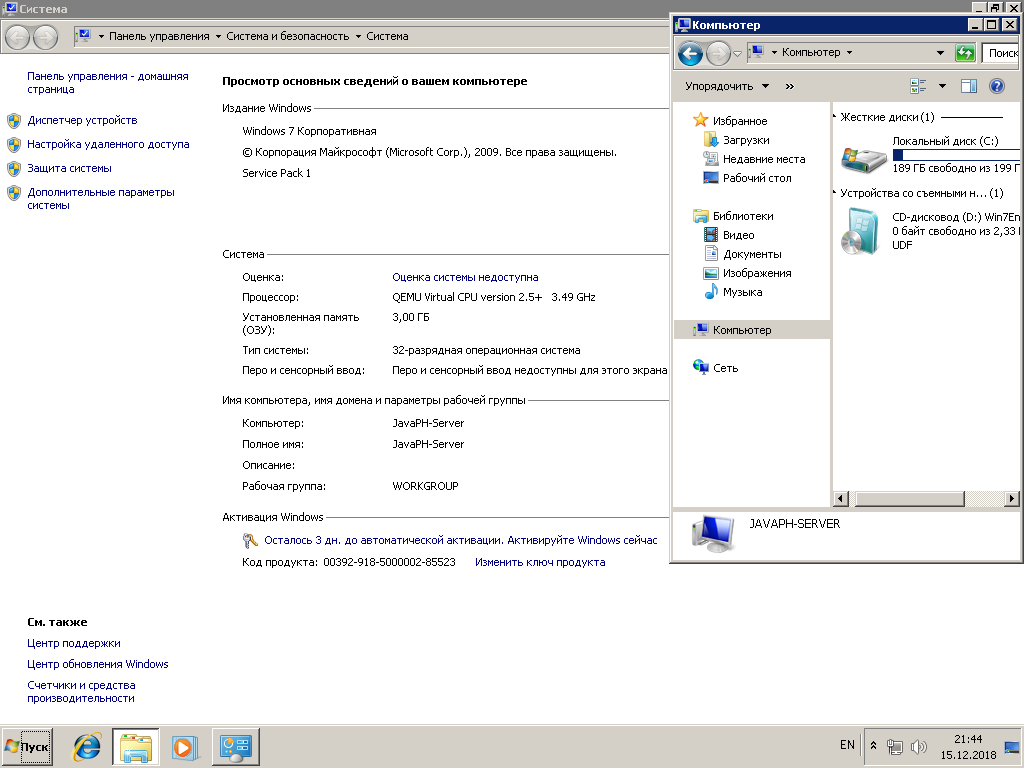Open Internet Explorer from taskbar
The image size is (1024, 768).
pos(88,746)
